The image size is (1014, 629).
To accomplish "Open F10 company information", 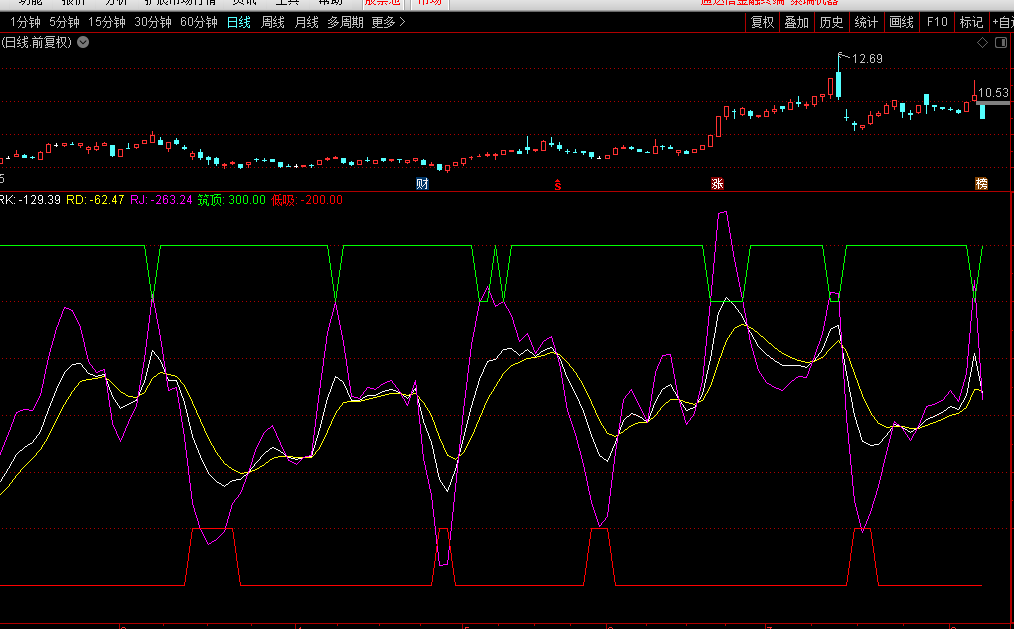I will point(937,22).
